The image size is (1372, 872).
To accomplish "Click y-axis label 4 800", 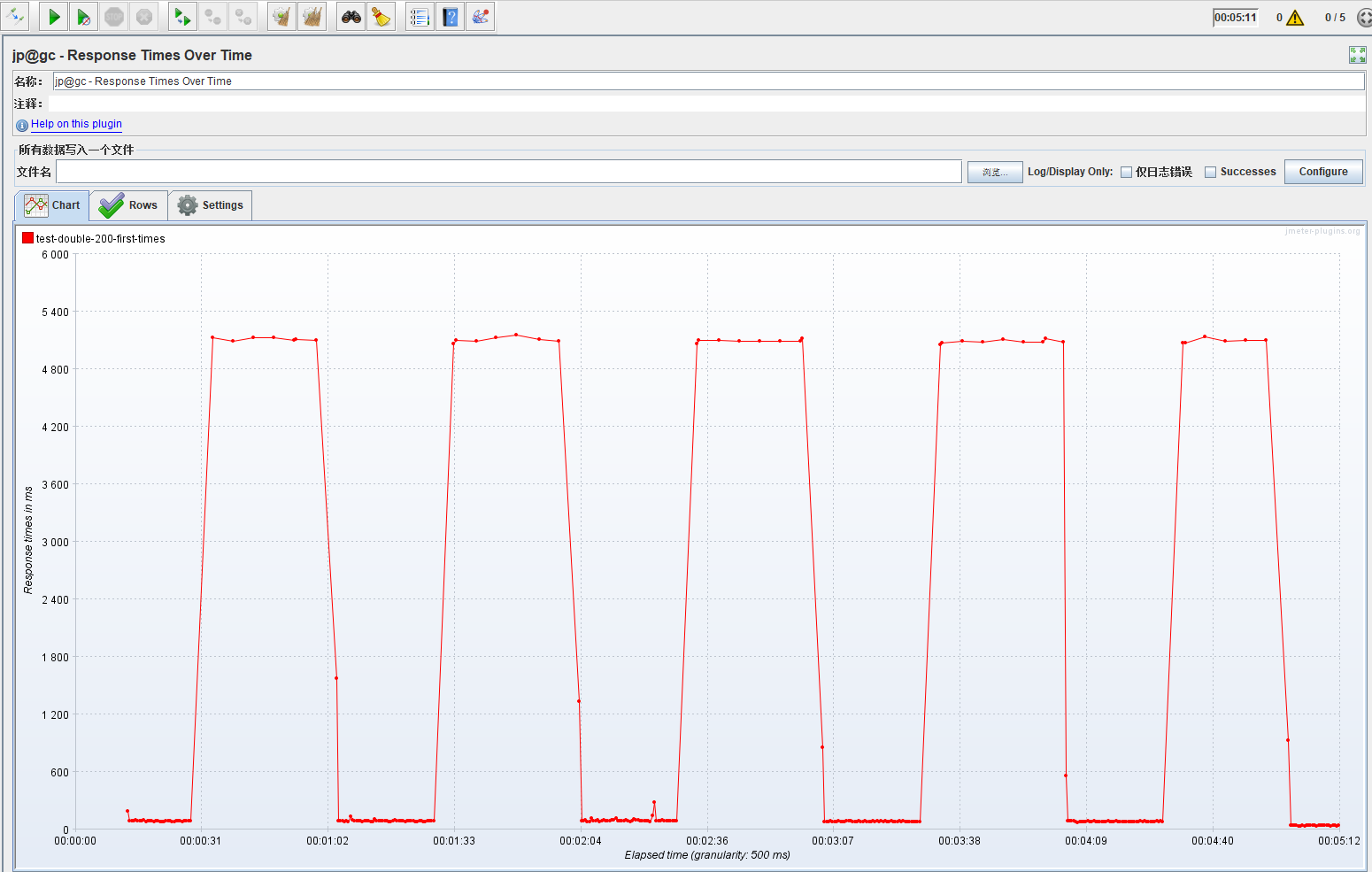I will coord(55,370).
